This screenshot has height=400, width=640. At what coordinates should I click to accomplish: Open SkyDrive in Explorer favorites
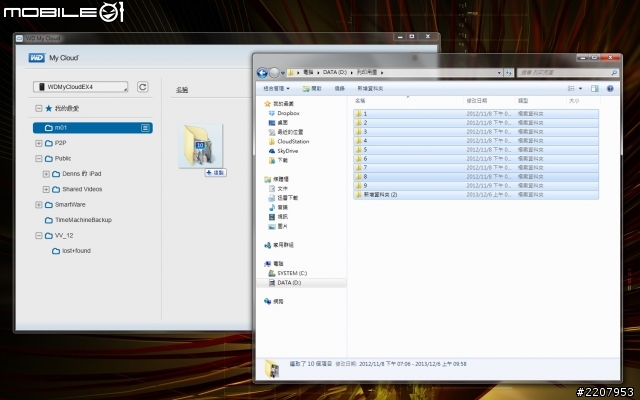pos(283,151)
